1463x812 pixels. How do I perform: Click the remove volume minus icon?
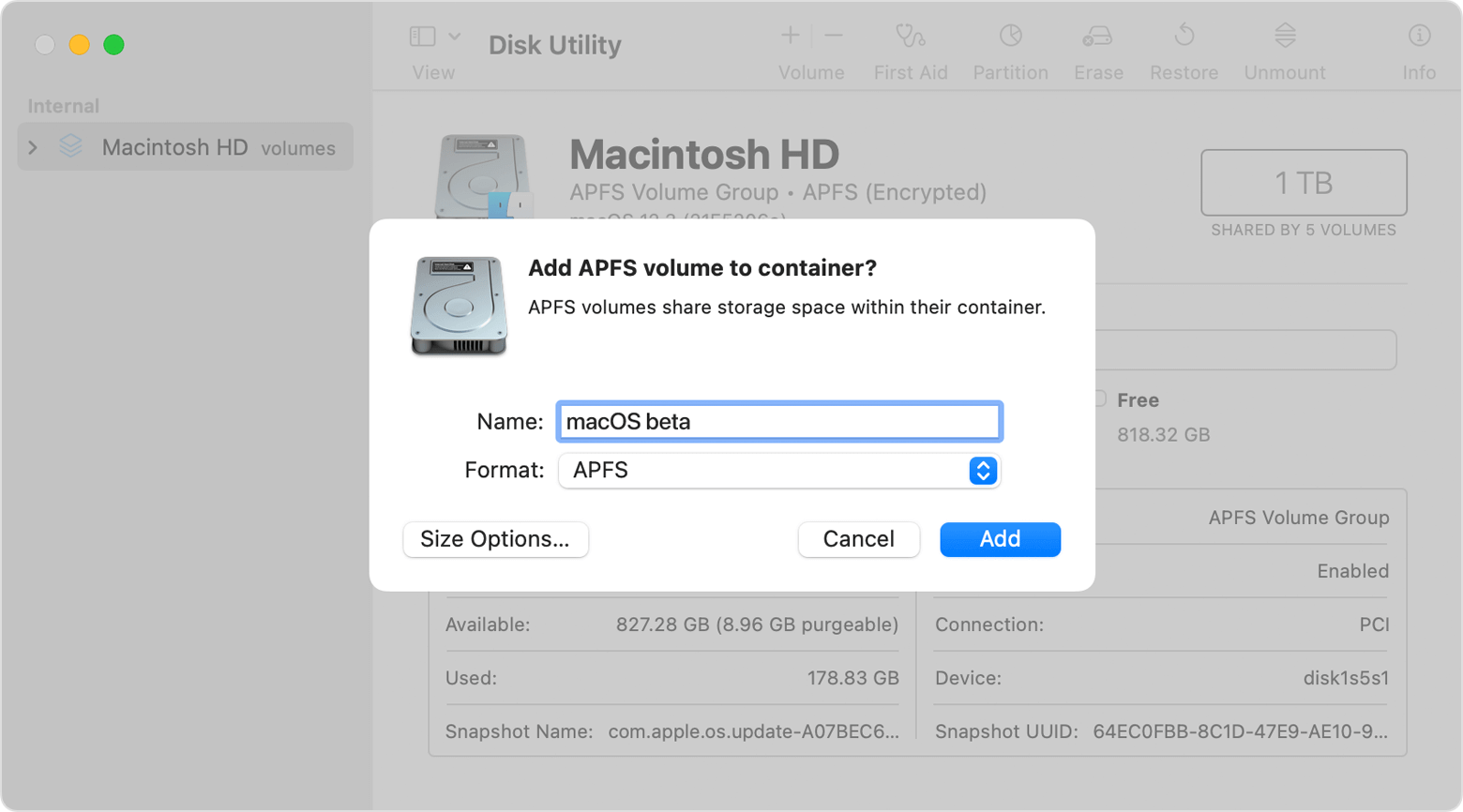834,36
